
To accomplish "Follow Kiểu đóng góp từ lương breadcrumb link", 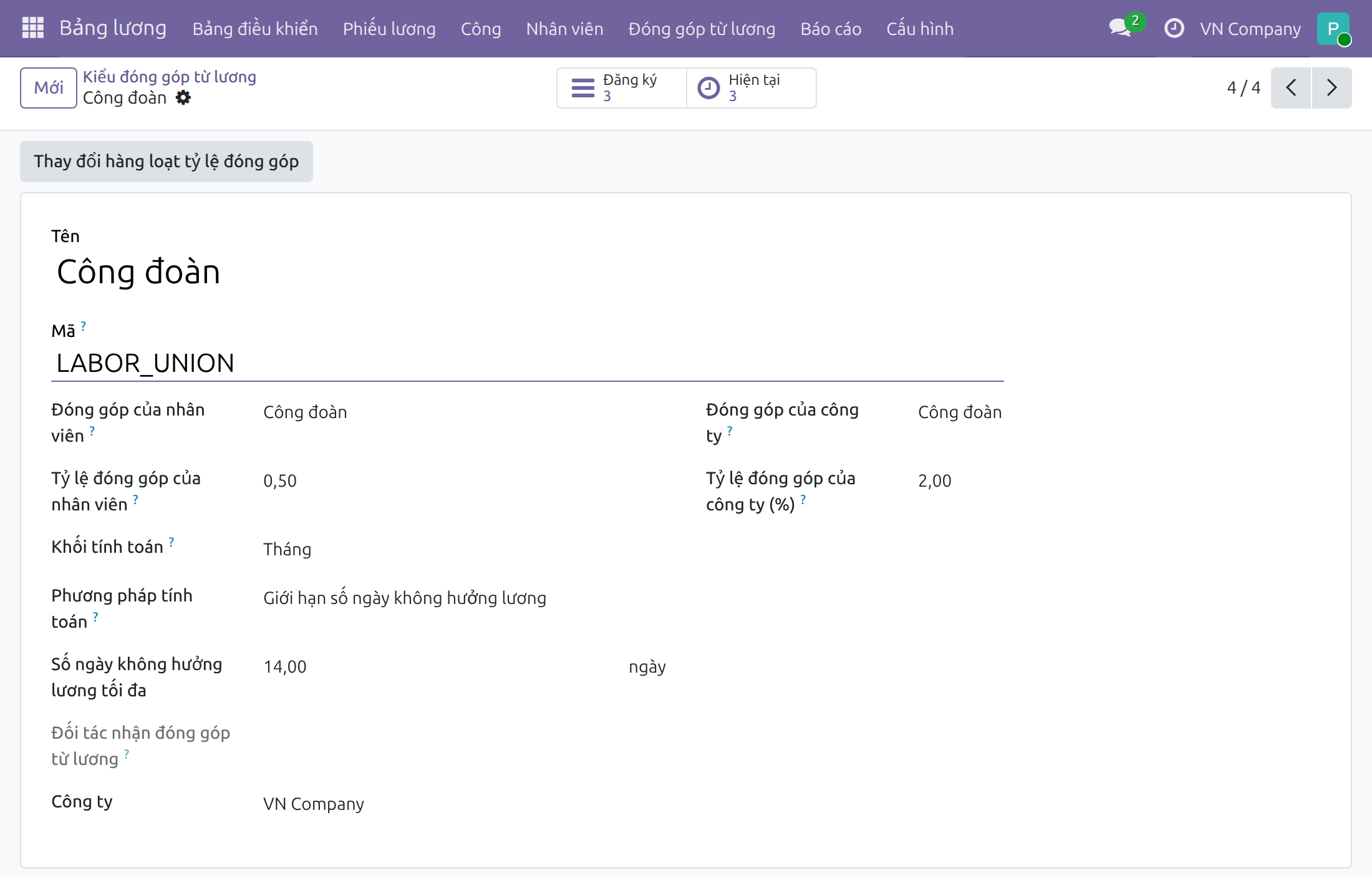I will tap(170, 77).
